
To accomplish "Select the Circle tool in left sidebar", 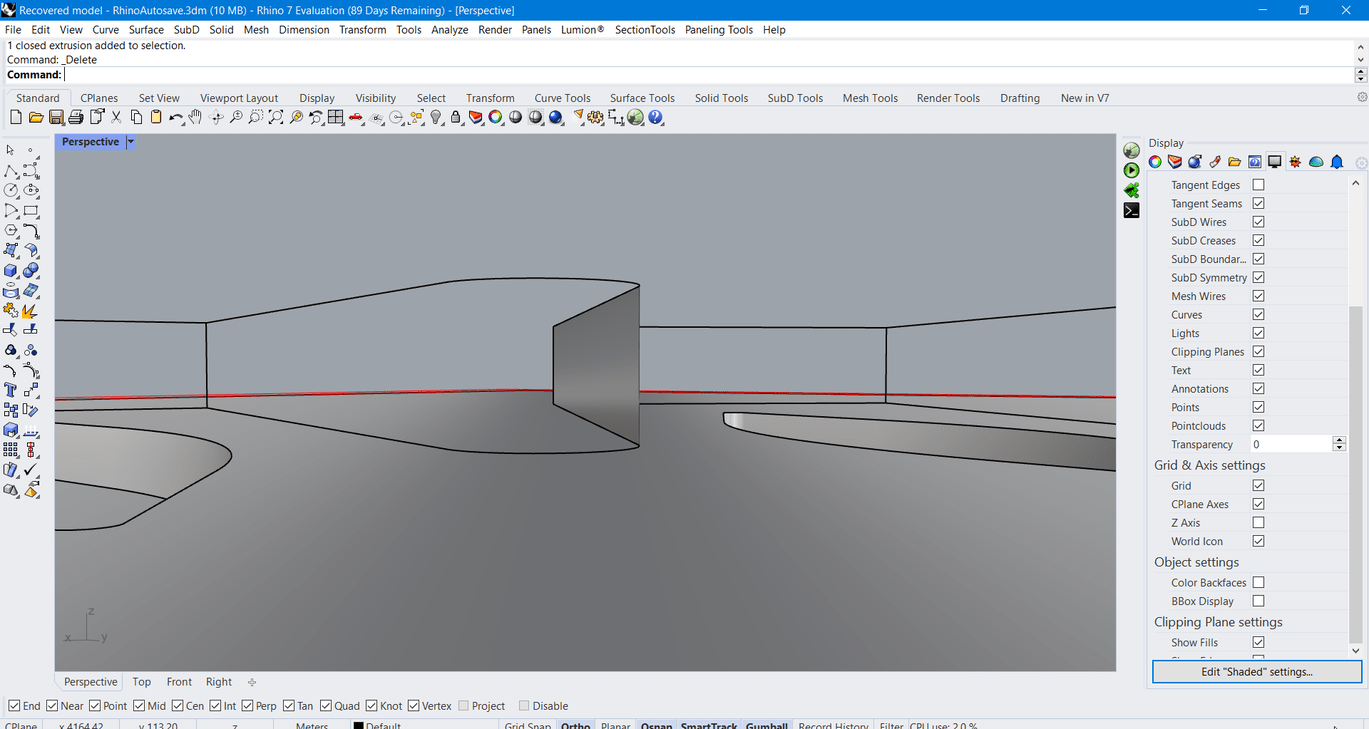I will 11,190.
